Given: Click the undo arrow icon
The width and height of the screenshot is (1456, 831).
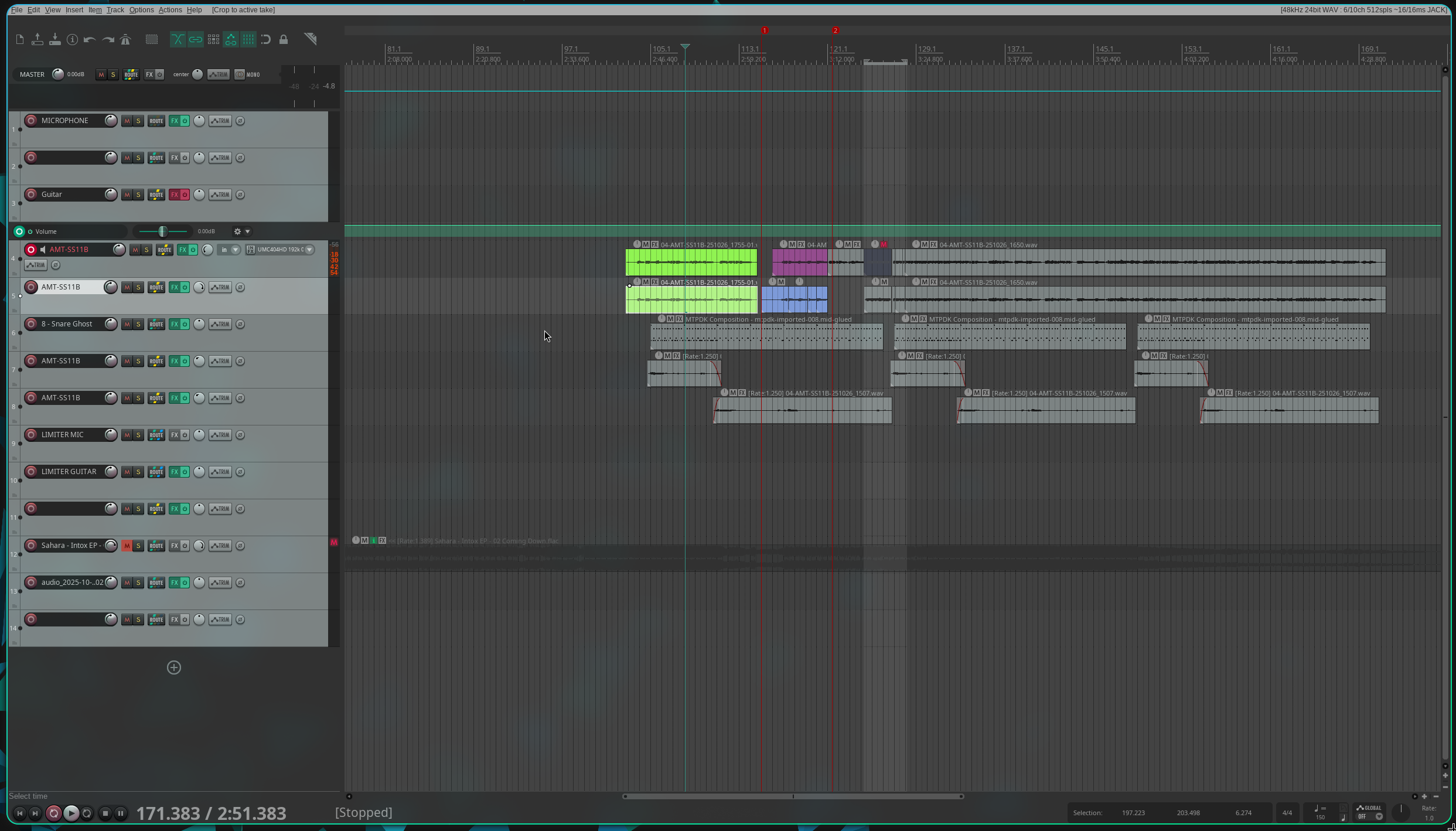Looking at the screenshot, I should tap(90, 39).
